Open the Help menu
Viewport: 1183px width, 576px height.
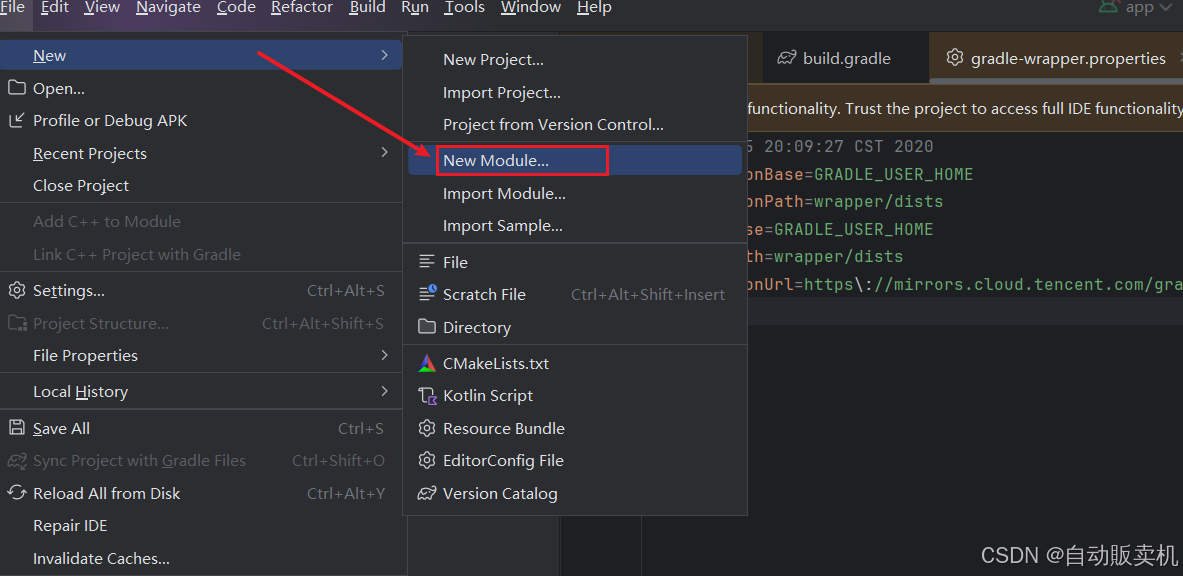point(595,8)
